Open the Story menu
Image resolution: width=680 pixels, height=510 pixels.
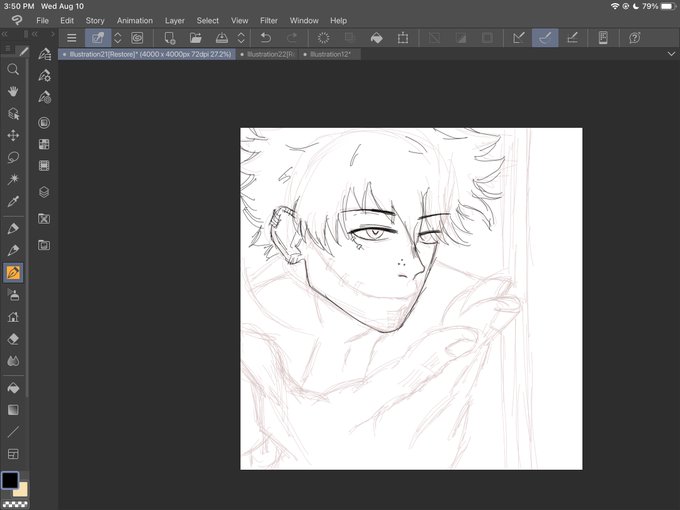95,20
